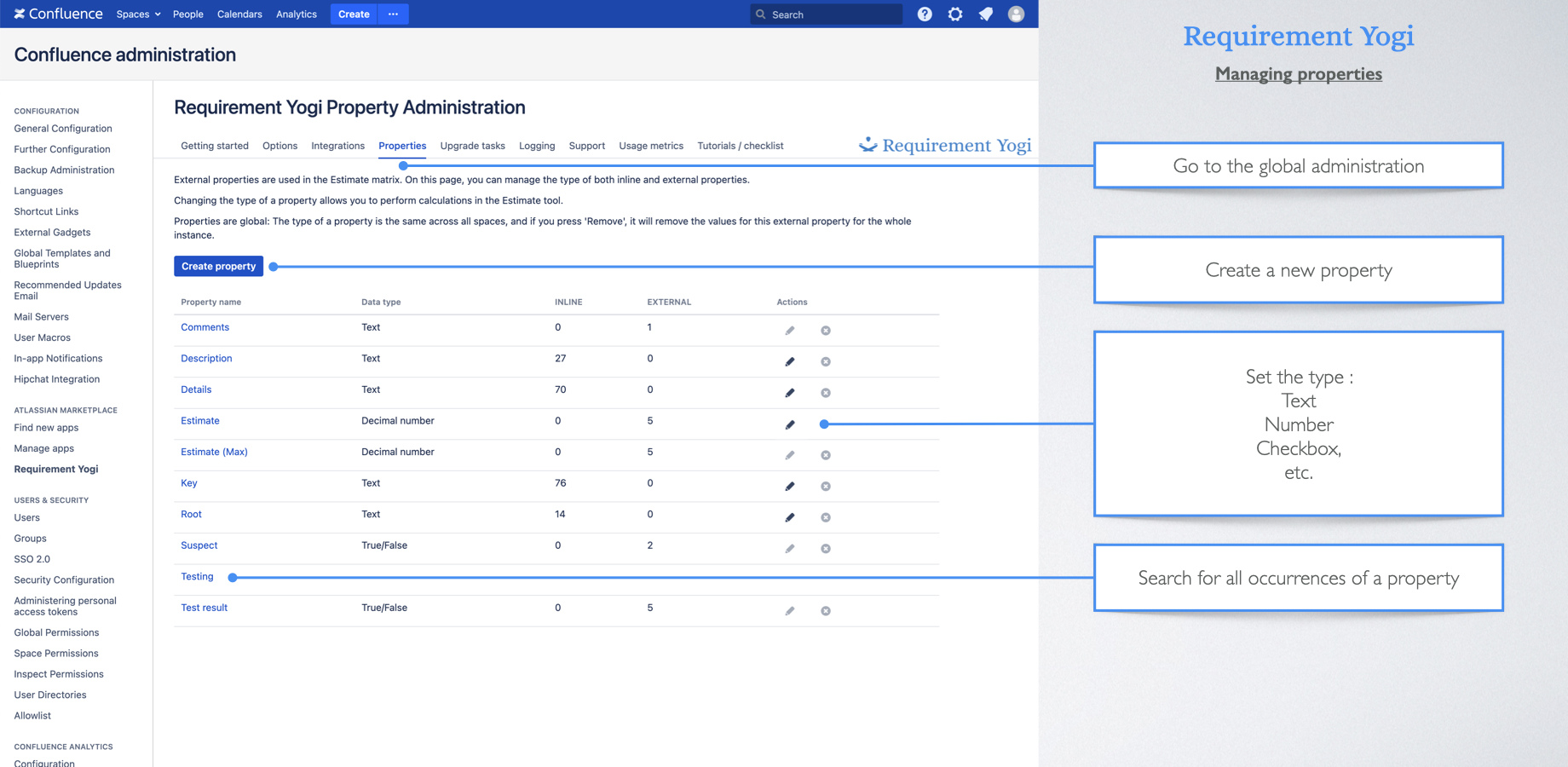Delete the Test result property
Image resolution: width=1568 pixels, height=767 pixels.
pos(826,611)
